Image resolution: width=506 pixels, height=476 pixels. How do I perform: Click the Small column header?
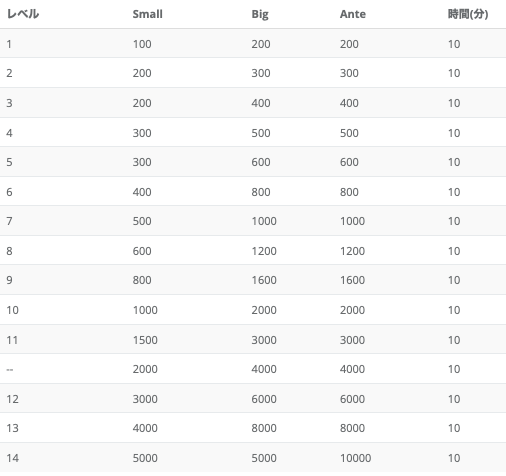(147, 14)
